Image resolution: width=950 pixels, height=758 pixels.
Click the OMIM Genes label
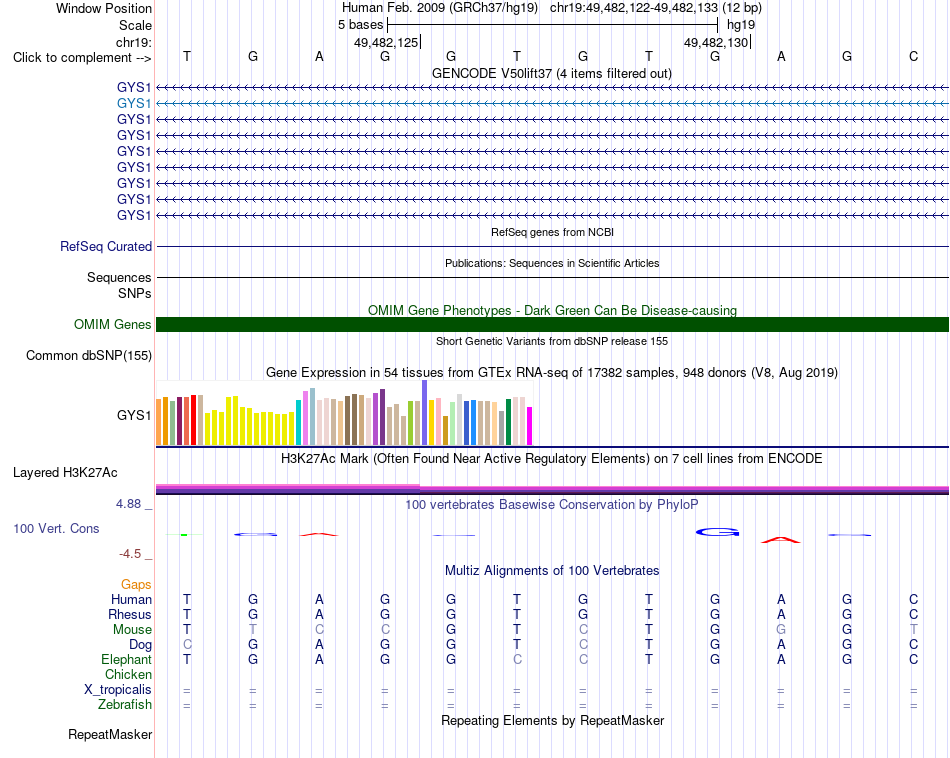click(x=112, y=325)
